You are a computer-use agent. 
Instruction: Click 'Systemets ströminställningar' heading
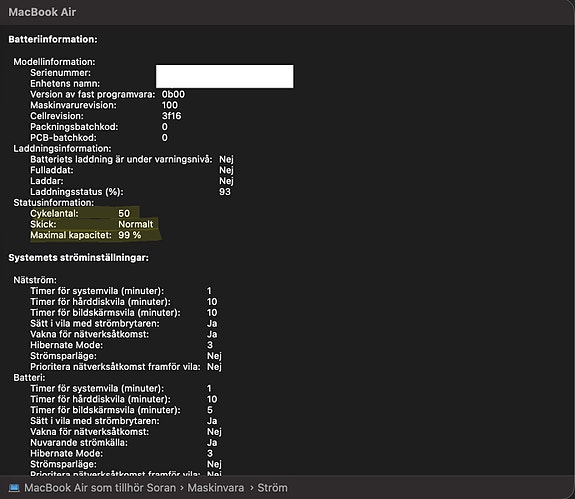click(78, 258)
